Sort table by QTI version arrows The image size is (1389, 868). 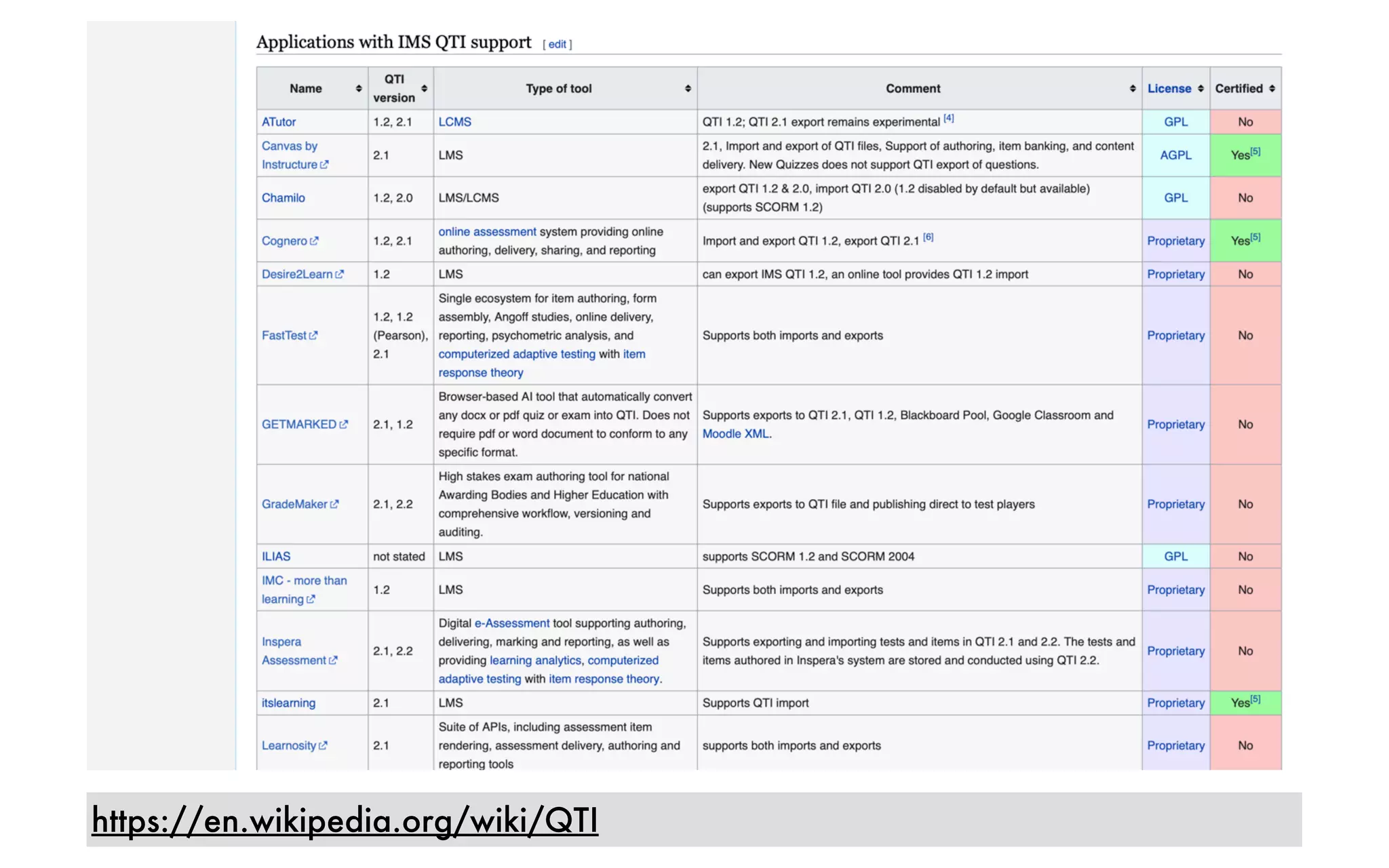point(424,89)
